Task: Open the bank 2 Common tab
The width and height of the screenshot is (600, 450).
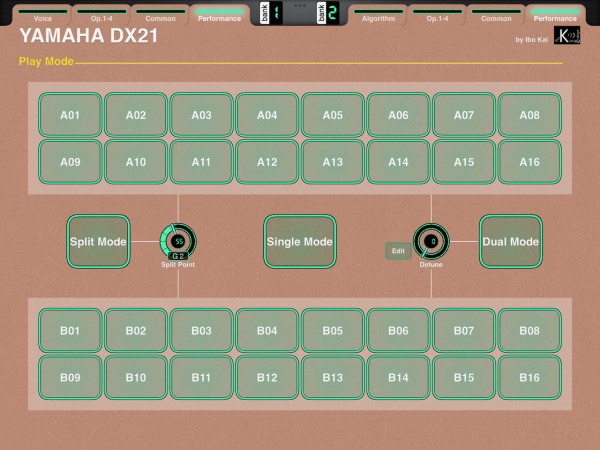Action: click(496, 15)
